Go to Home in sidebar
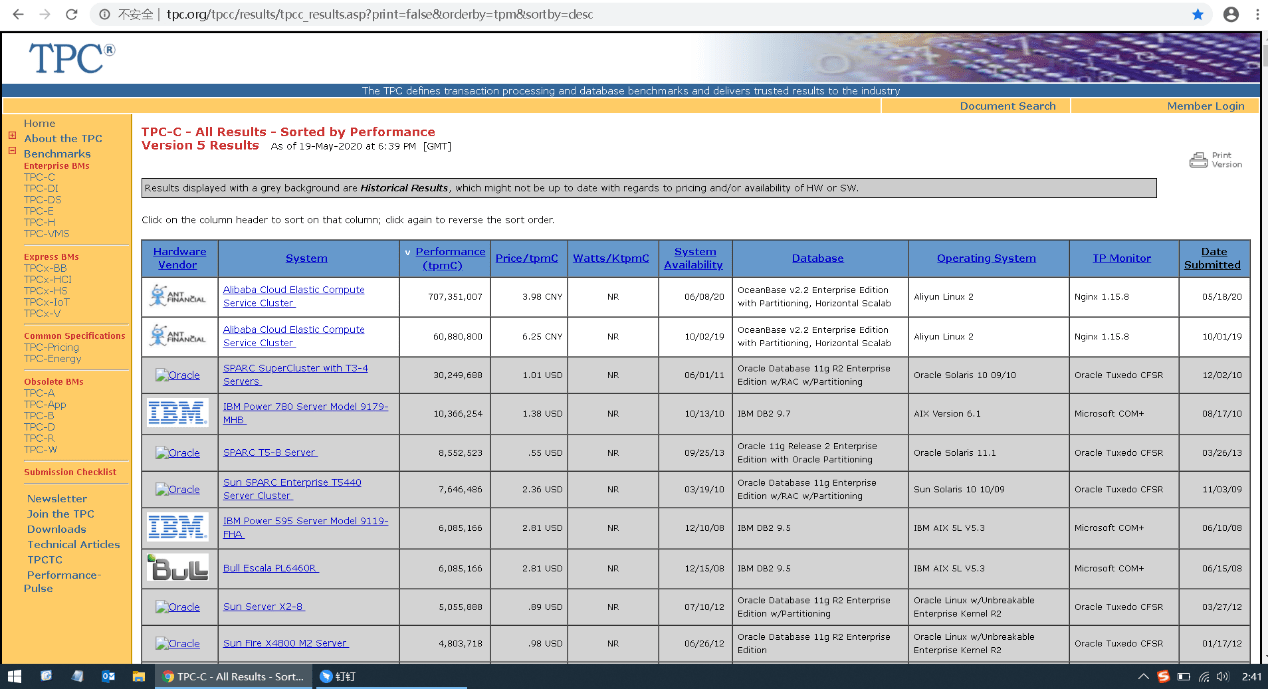The height and width of the screenshot is (689, 1268). [40, 124]
